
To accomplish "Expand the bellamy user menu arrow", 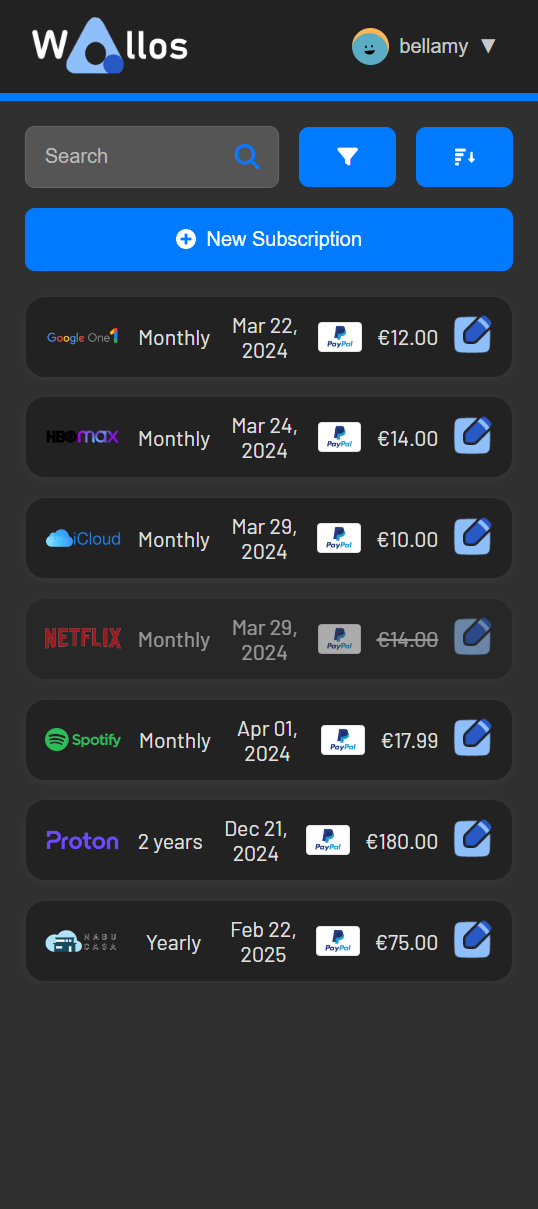I will 488,46.
